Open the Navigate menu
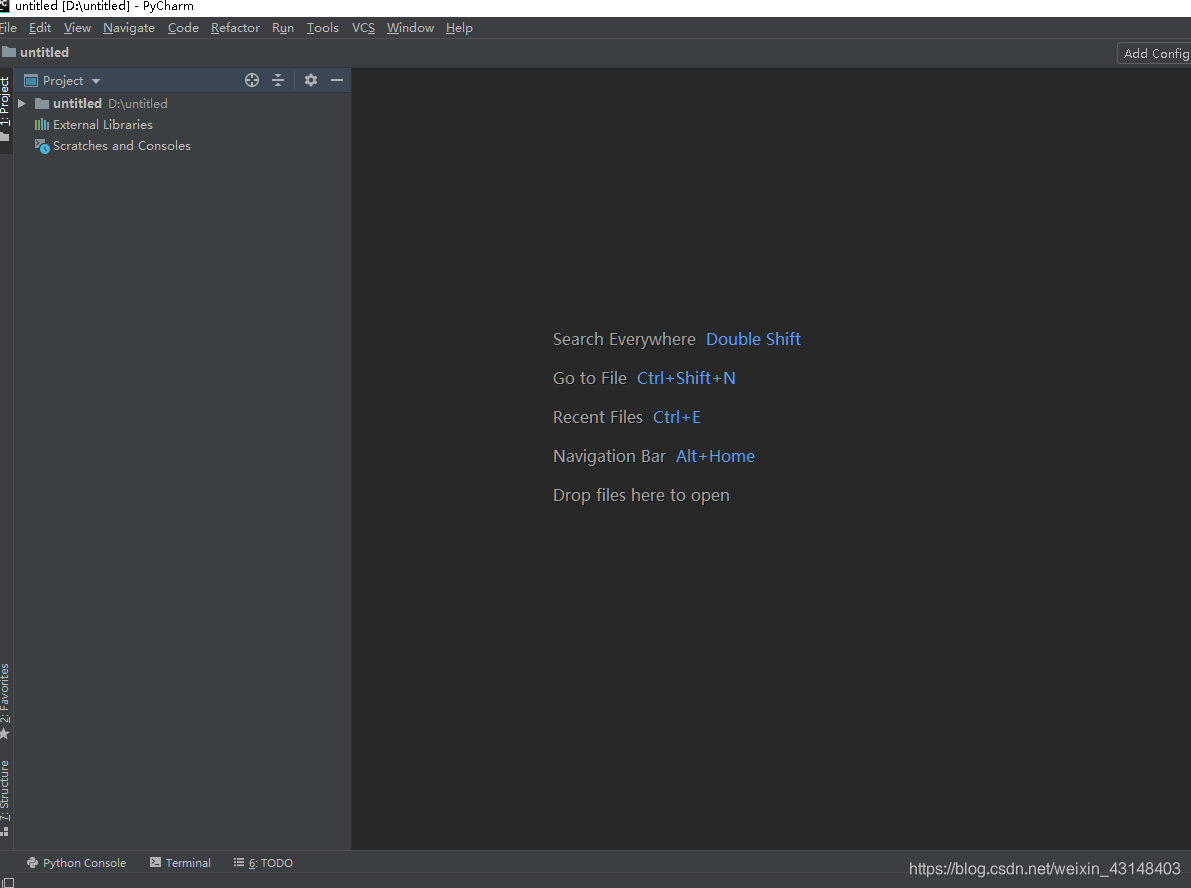Viewport: 1191px width, 888px height. coord(128,27)
